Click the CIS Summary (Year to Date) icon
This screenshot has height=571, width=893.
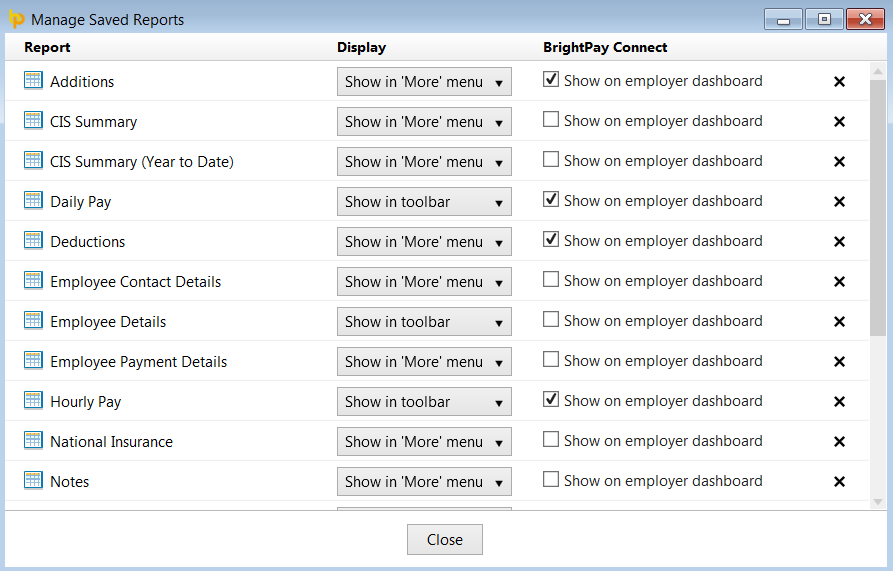(33, 160)
